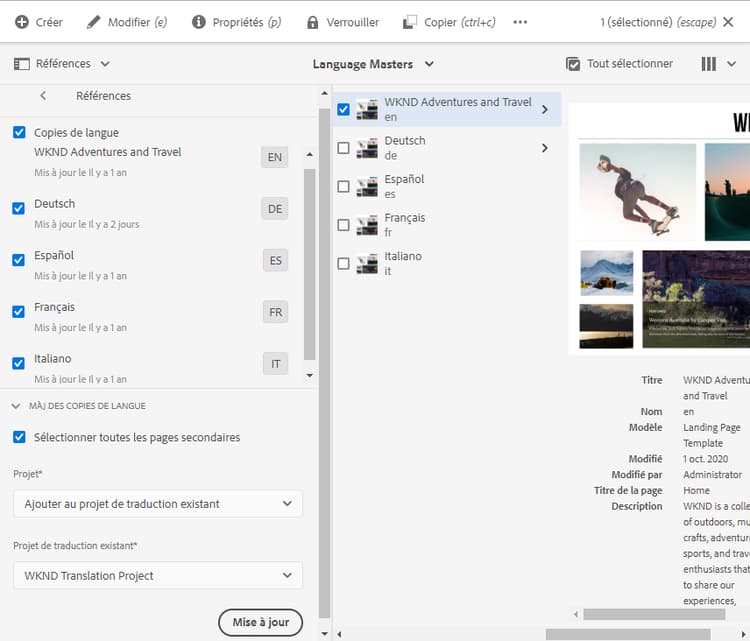Screen dimensions: 750x641
Task: Select the Français fr page checkbox
Action: [x=343, y=225]
